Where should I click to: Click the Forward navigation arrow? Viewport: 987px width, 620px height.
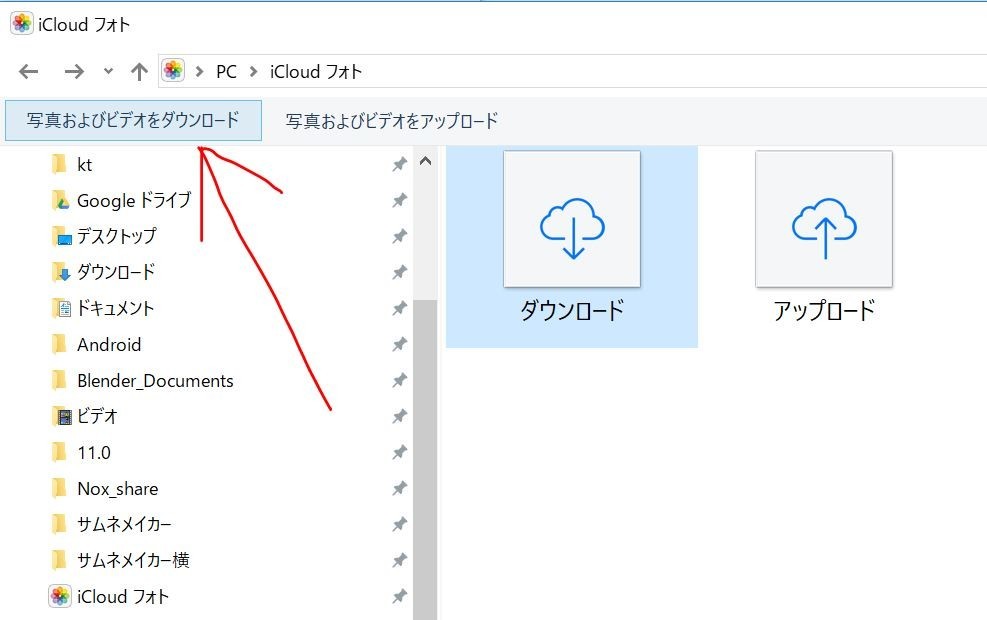click(74, 72)
